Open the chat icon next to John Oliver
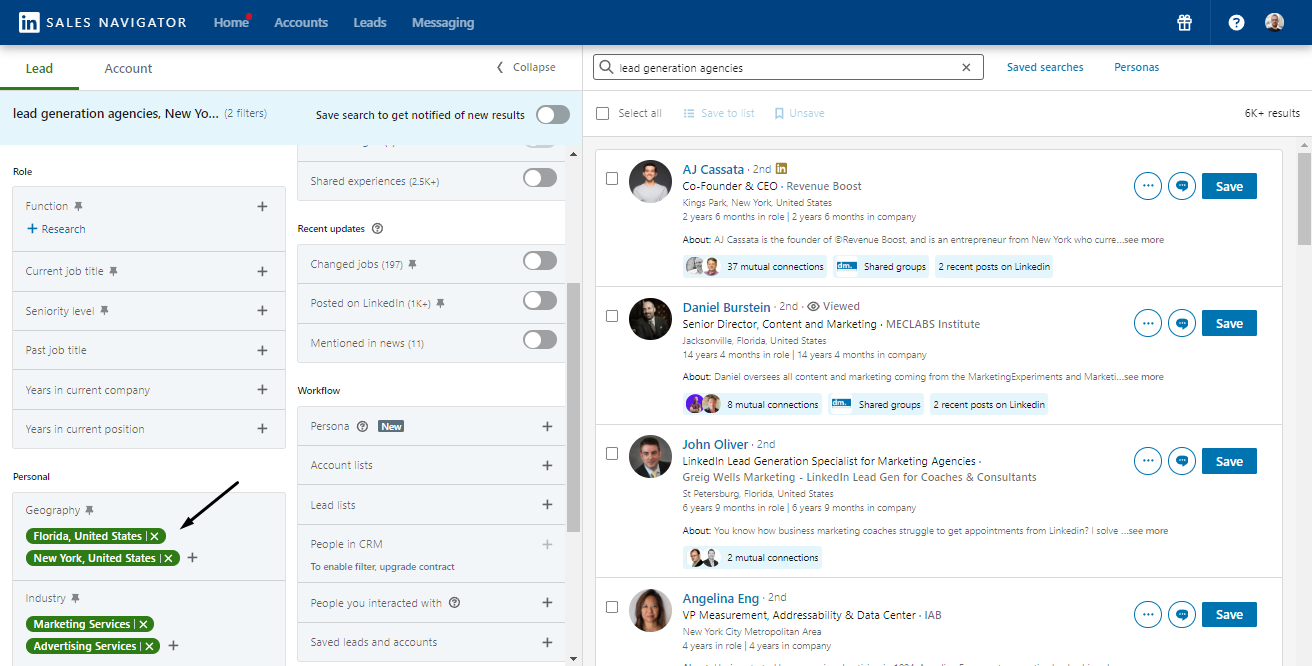 pyautogui.click(x=1181, y=461)
